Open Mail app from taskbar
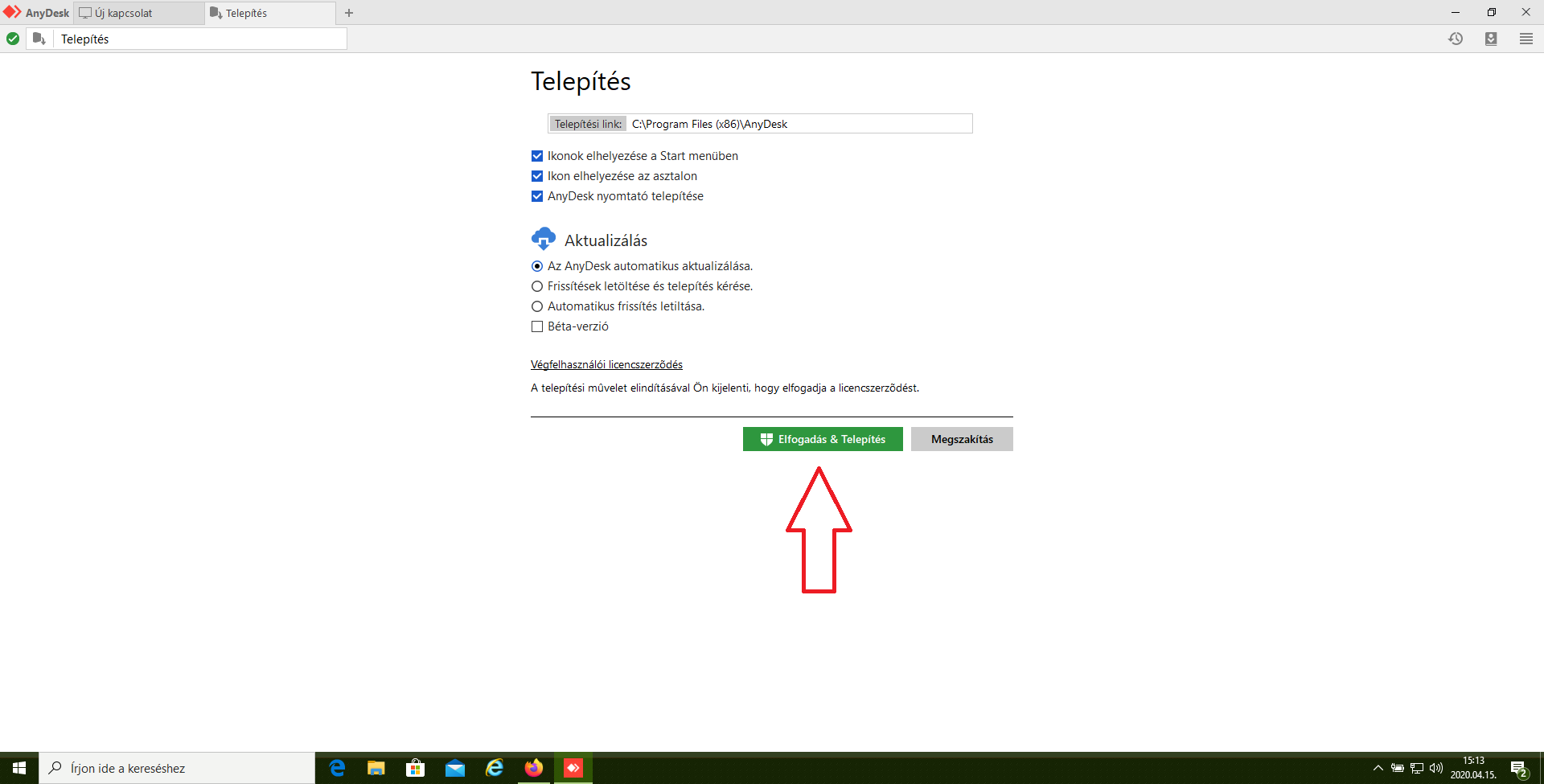Viewport: 1544px width, 784px height. click(455, 768)
